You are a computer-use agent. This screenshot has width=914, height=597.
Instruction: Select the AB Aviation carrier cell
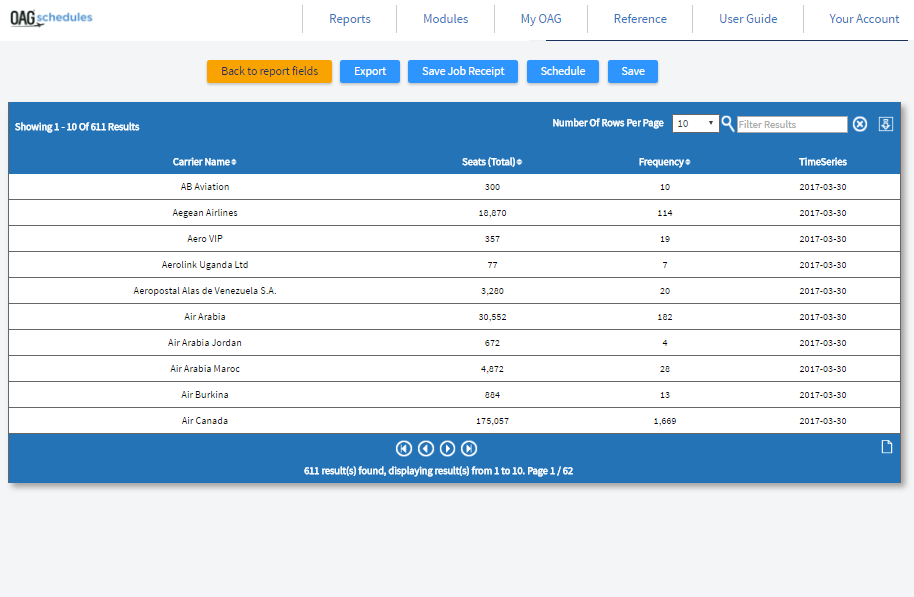pos(205,187)
